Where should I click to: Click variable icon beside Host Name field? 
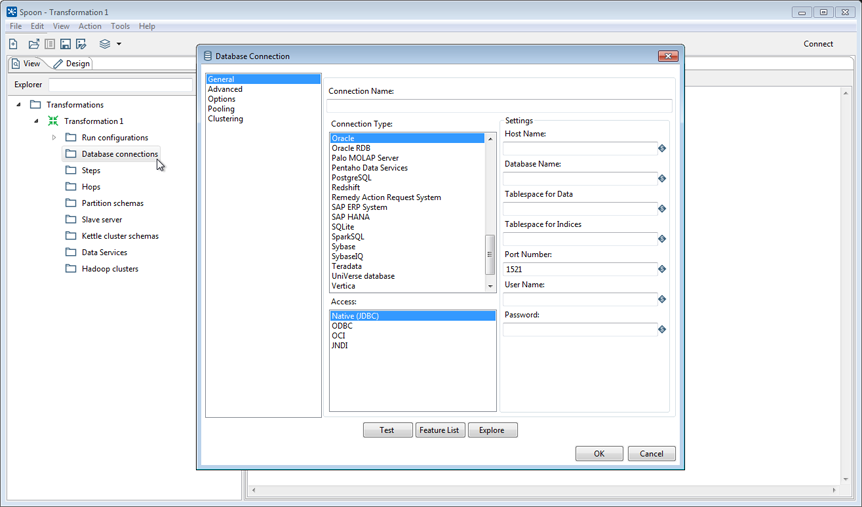[x=662, y=149]
